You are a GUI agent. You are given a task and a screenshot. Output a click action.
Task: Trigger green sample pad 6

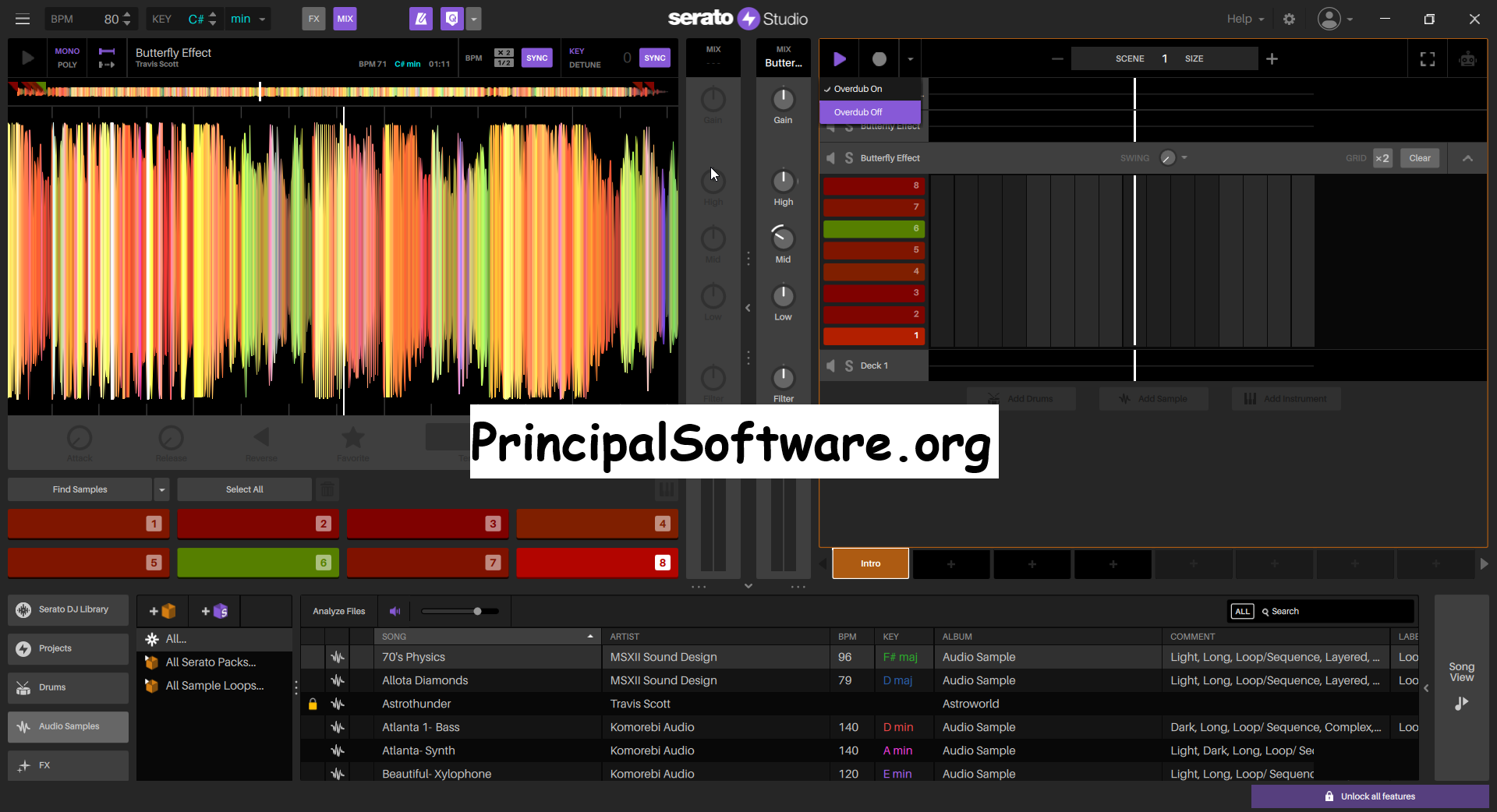tap(258, 563)
